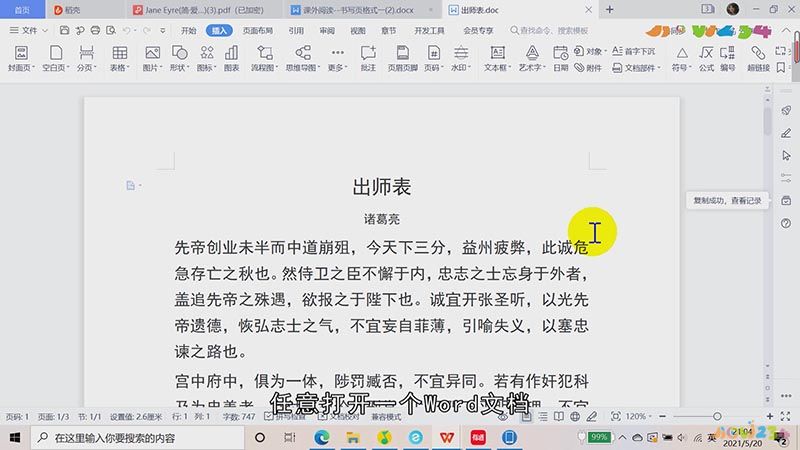The image size is (800, 450).
Task: Insert numbering (编号)
Action: pyautogui.click(x=728, y=58)
